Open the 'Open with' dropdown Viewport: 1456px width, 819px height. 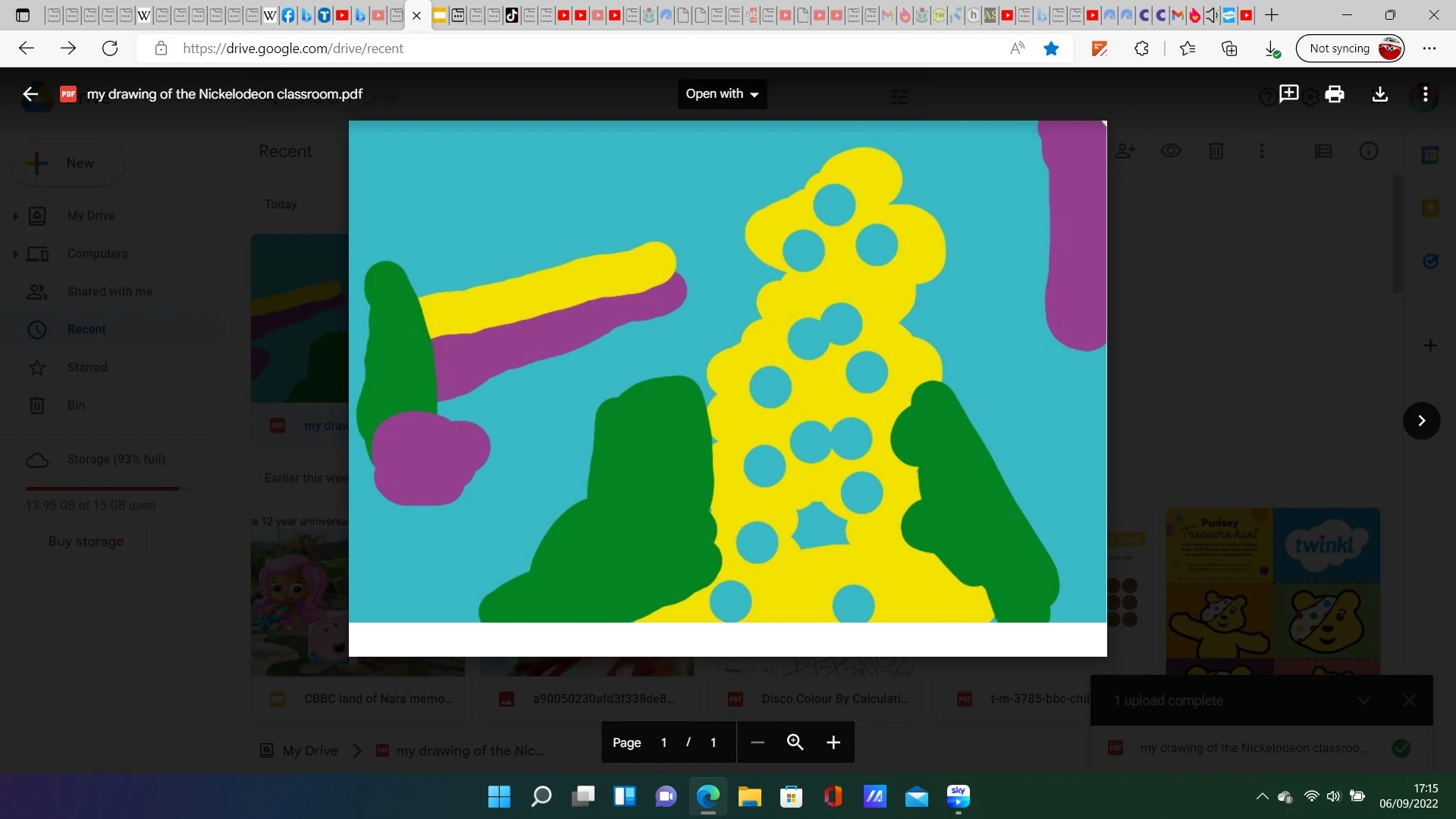[x=721, y=94]
